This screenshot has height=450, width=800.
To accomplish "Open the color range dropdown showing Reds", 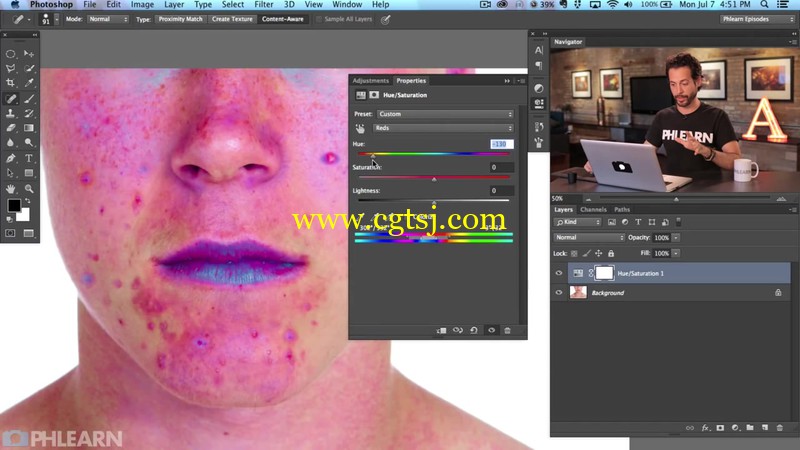I will [x=443, y=128].
